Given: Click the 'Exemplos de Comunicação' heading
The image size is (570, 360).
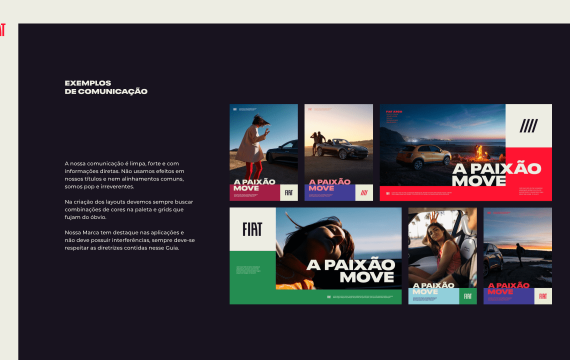Looking at the screenshot, I should coord(106,87).
